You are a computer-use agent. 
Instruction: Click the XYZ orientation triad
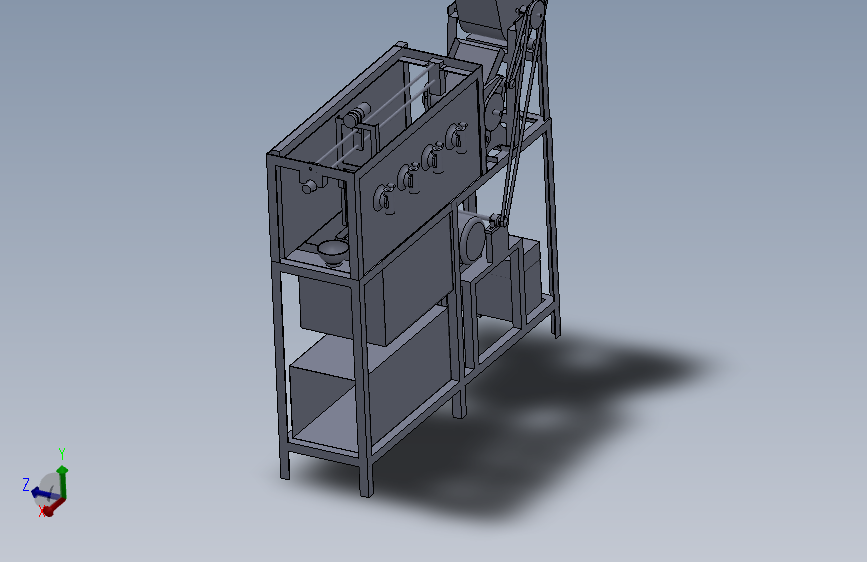click(46, 484)
